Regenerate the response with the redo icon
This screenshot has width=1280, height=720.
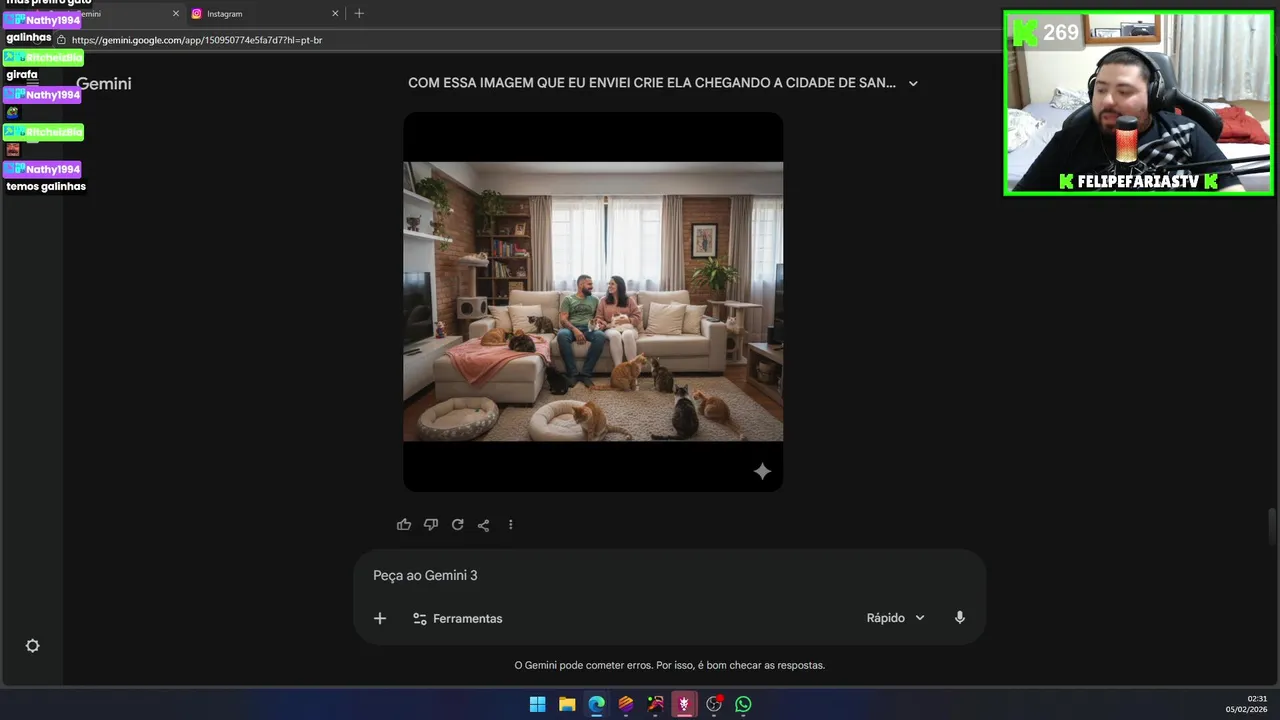[457, 524]
